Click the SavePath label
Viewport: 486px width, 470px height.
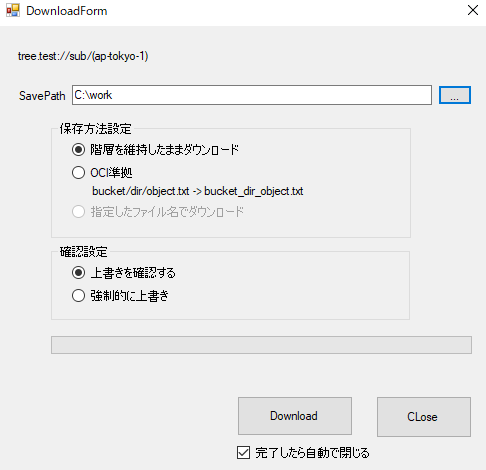click(x=42, y=96)
